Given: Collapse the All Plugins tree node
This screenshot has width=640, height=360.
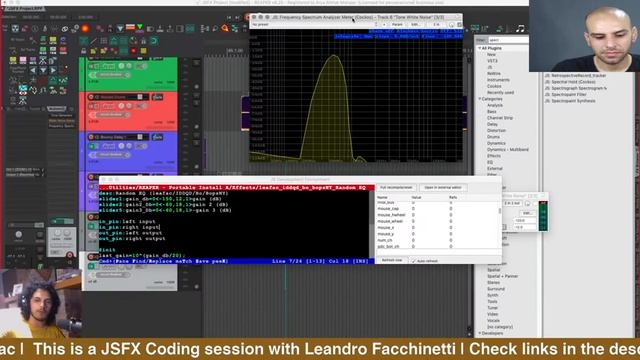Looking at the screenshot, I should [x=480, y=48].
